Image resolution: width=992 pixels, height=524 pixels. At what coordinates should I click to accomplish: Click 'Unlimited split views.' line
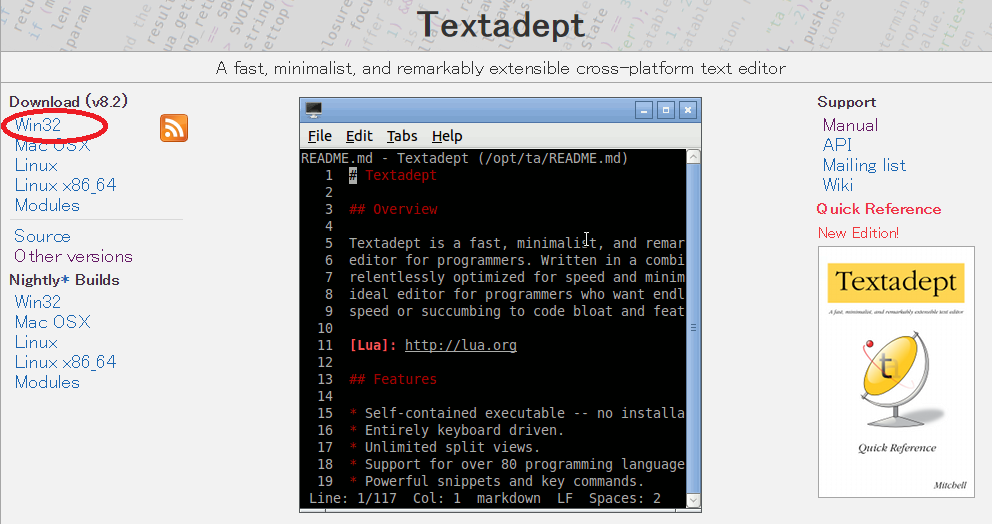452,447
